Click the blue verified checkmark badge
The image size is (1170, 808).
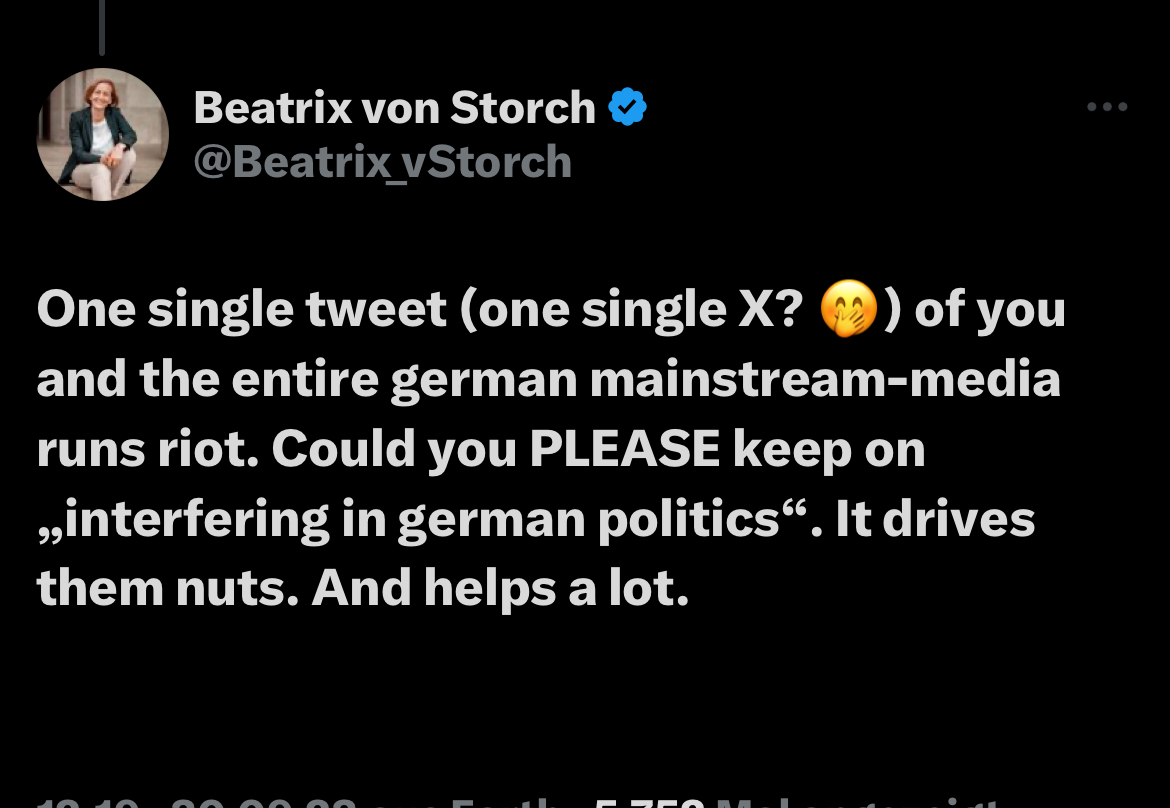coord(628,107)
